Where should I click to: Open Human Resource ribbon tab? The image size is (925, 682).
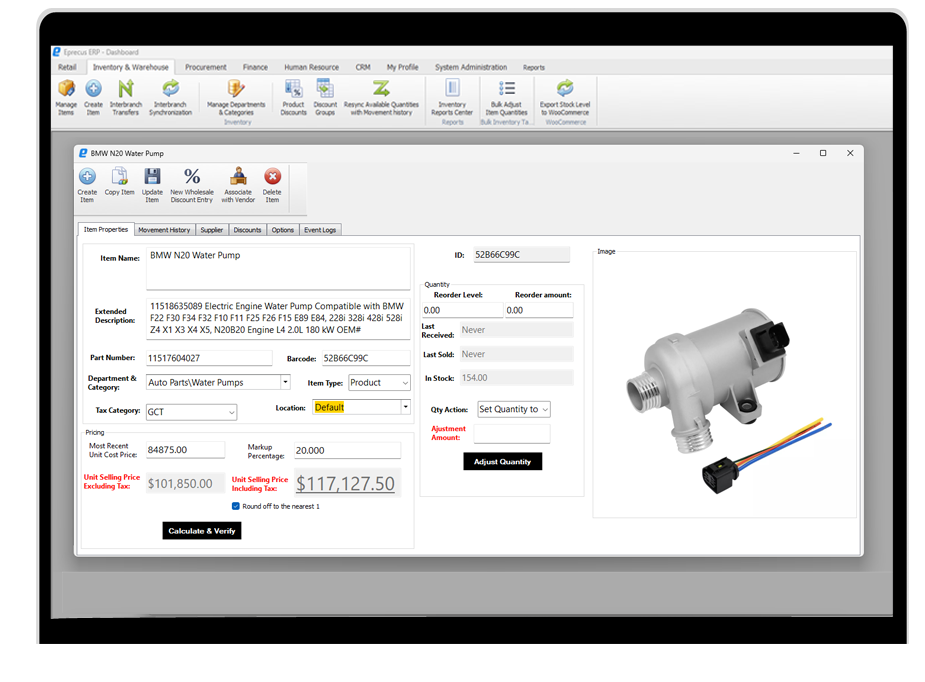311,67
